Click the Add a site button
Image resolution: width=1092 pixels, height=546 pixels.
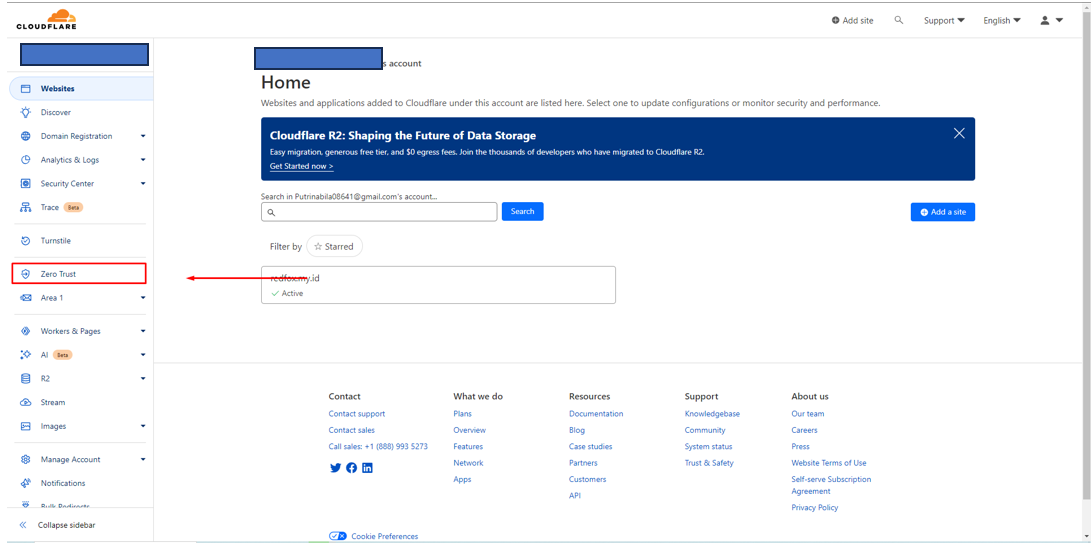point(942,212)
